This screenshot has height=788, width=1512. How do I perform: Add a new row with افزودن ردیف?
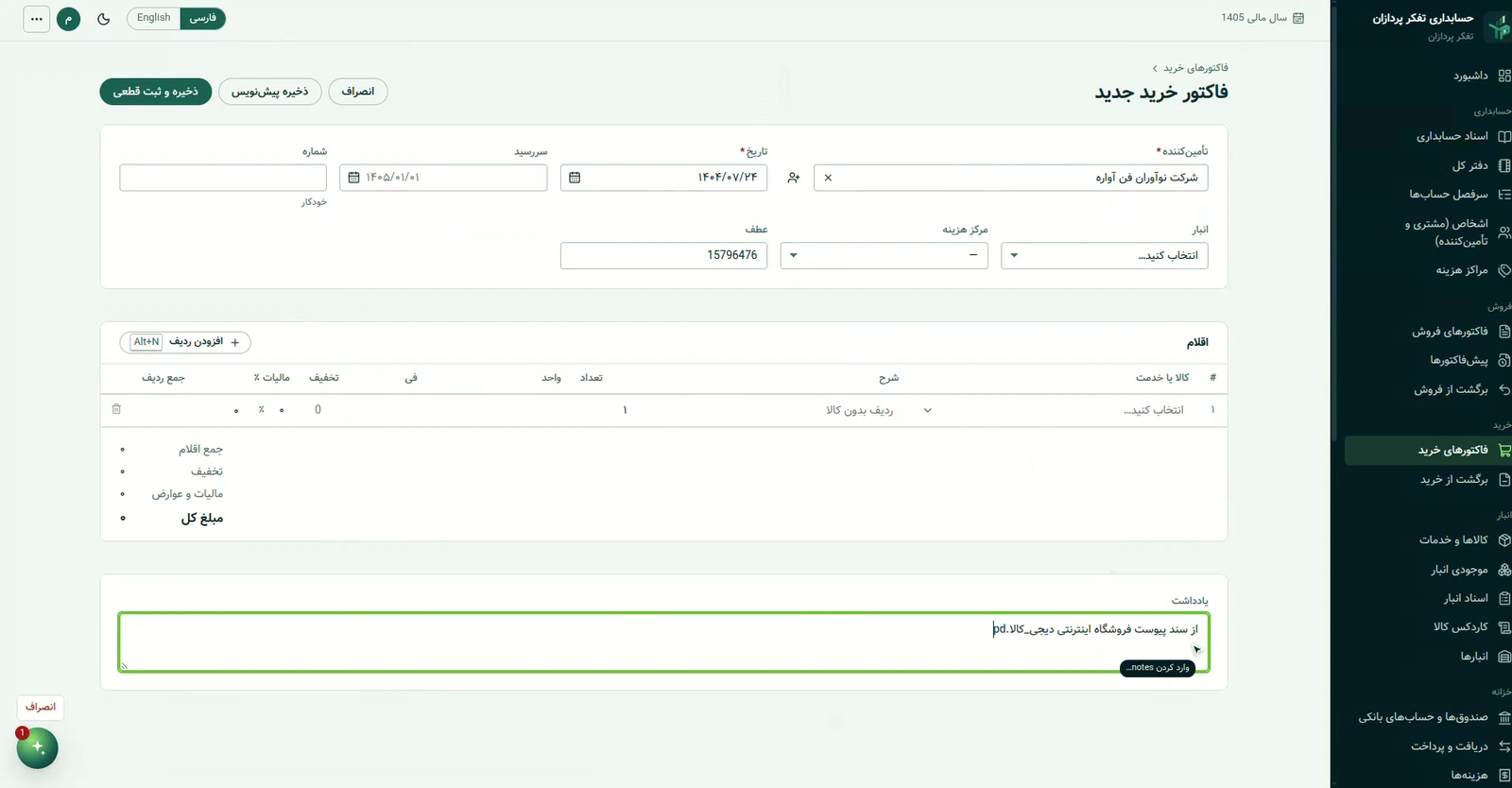point(185,342)
